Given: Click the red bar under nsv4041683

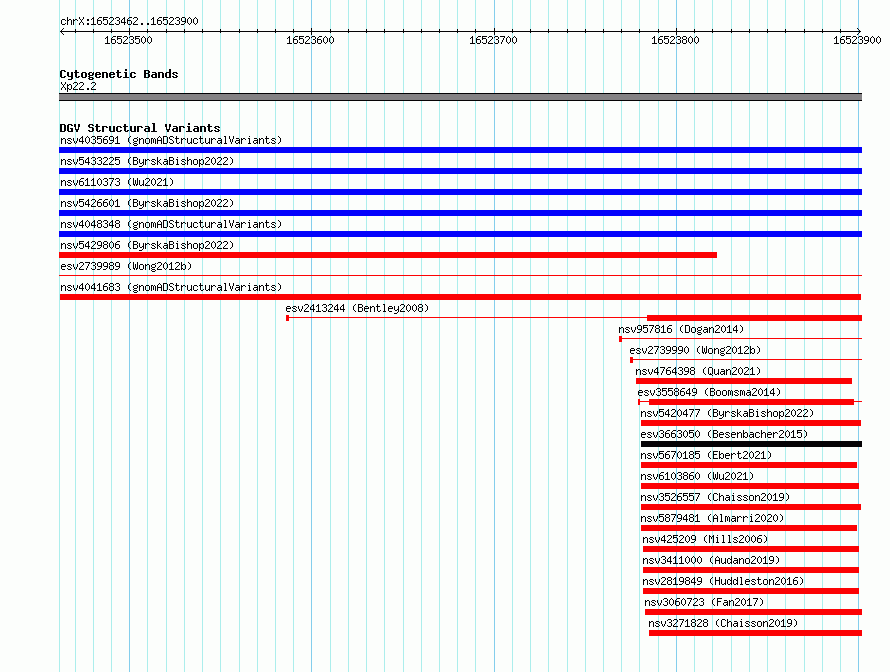Looking at the screenshot, I should point(460,297).
